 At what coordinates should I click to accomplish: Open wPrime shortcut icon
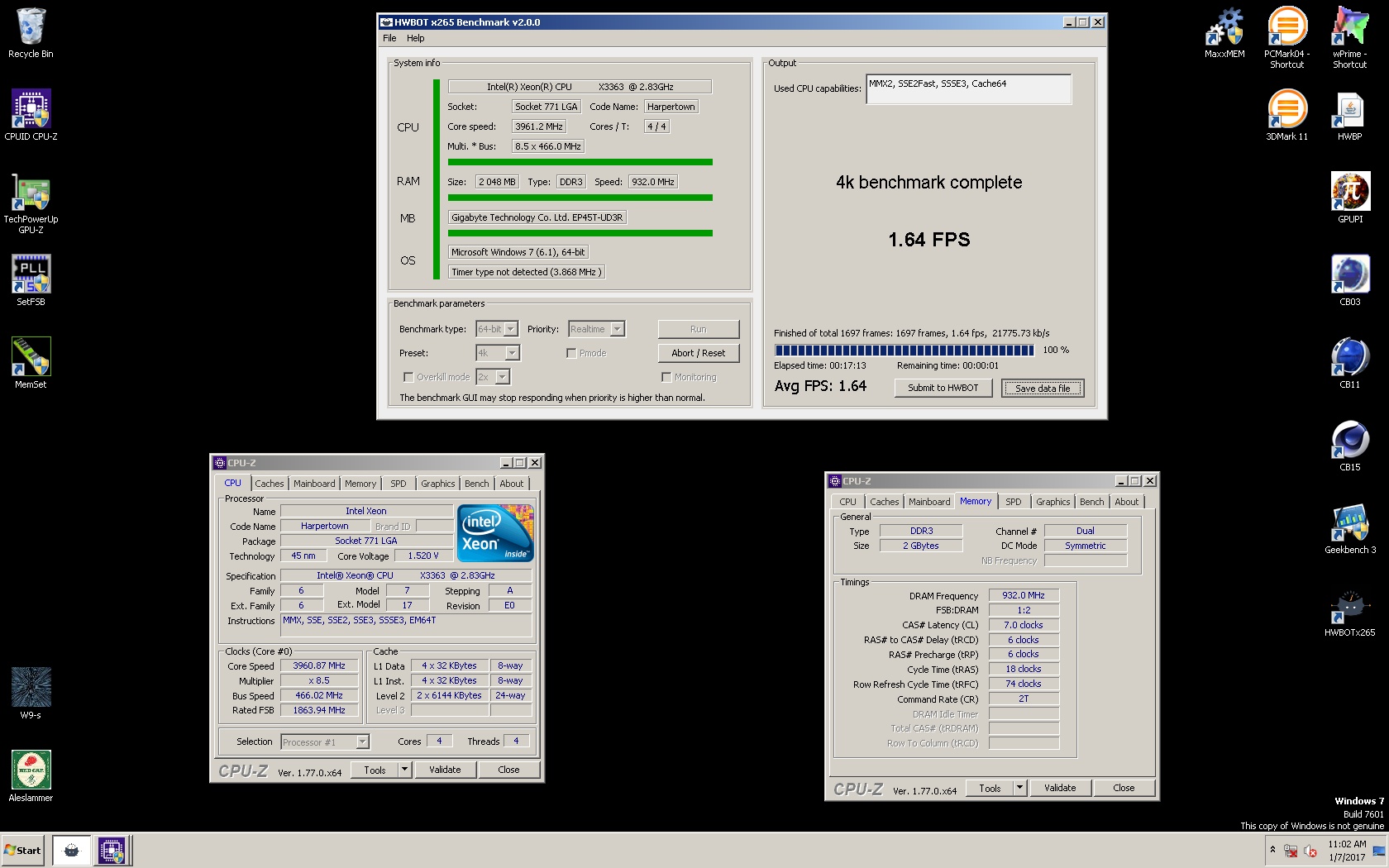click(1350, 38)
